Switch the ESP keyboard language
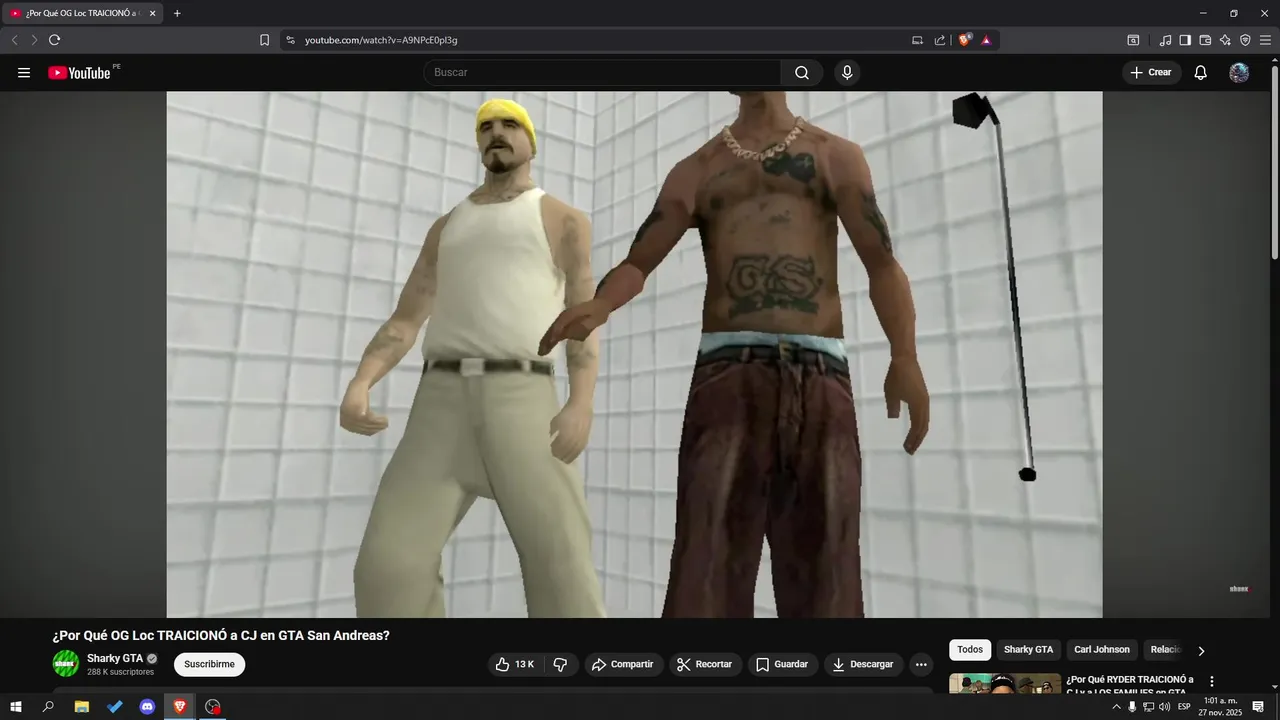The width and height of the screenshot is (1280, 720). 1184,707
